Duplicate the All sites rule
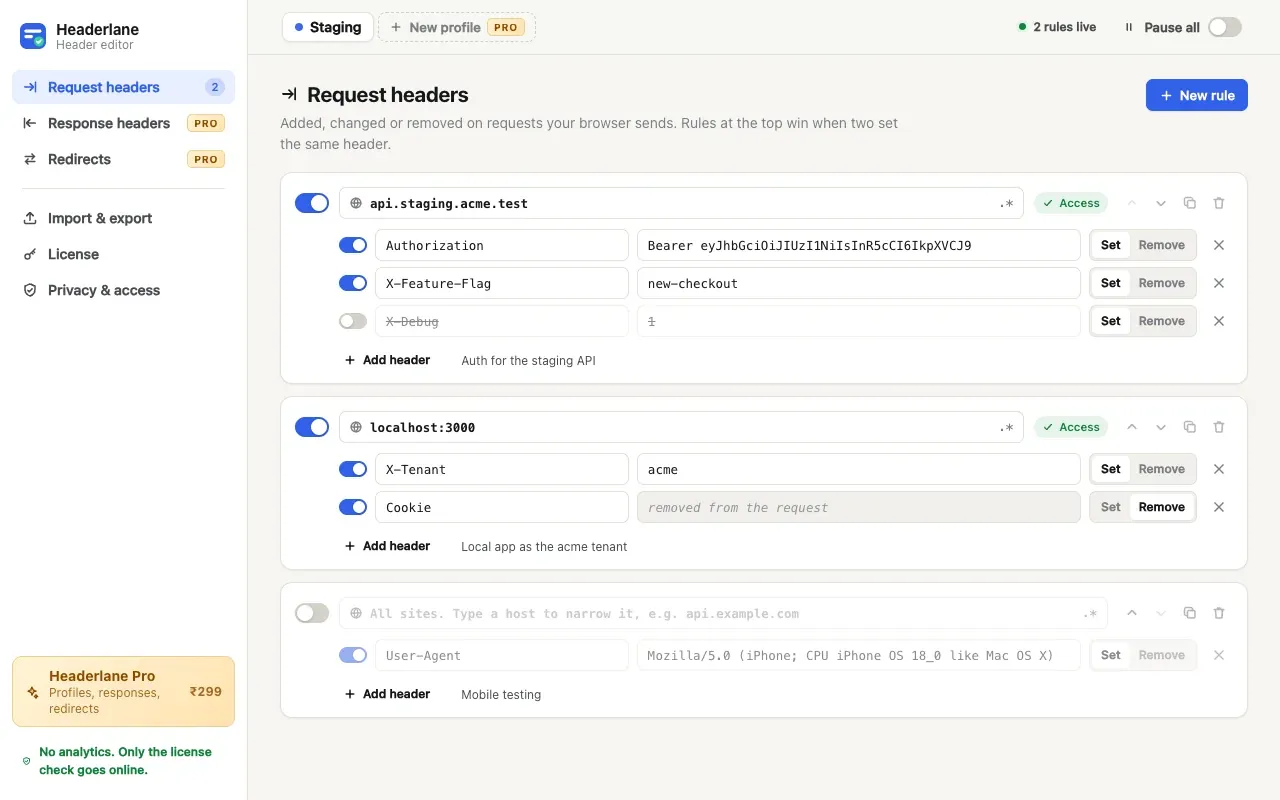The height and width of the screenshot is (800, 1280). pyautogui.click(x=1190, y=613)
